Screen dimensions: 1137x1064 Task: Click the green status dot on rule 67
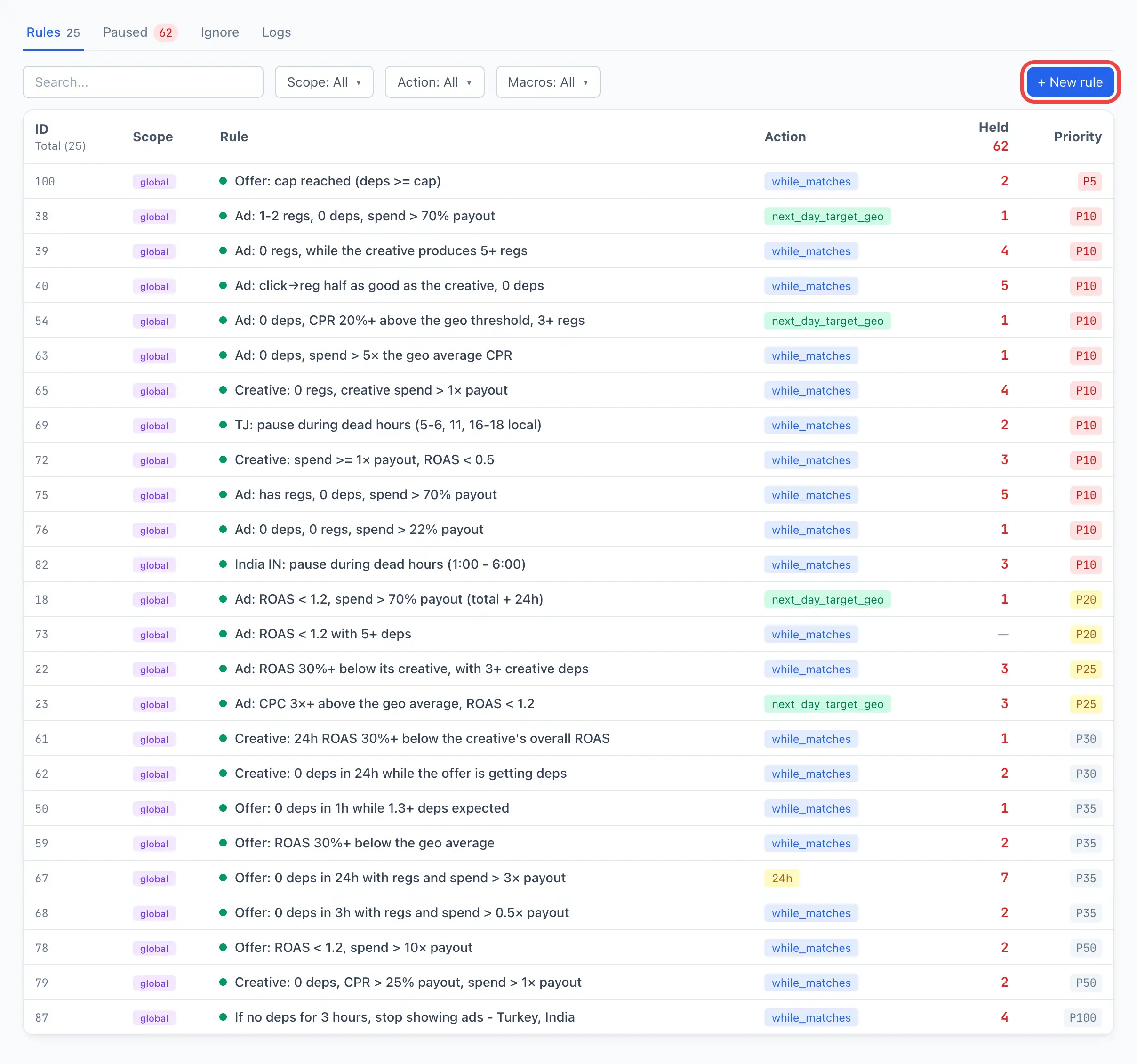(223, 878)
